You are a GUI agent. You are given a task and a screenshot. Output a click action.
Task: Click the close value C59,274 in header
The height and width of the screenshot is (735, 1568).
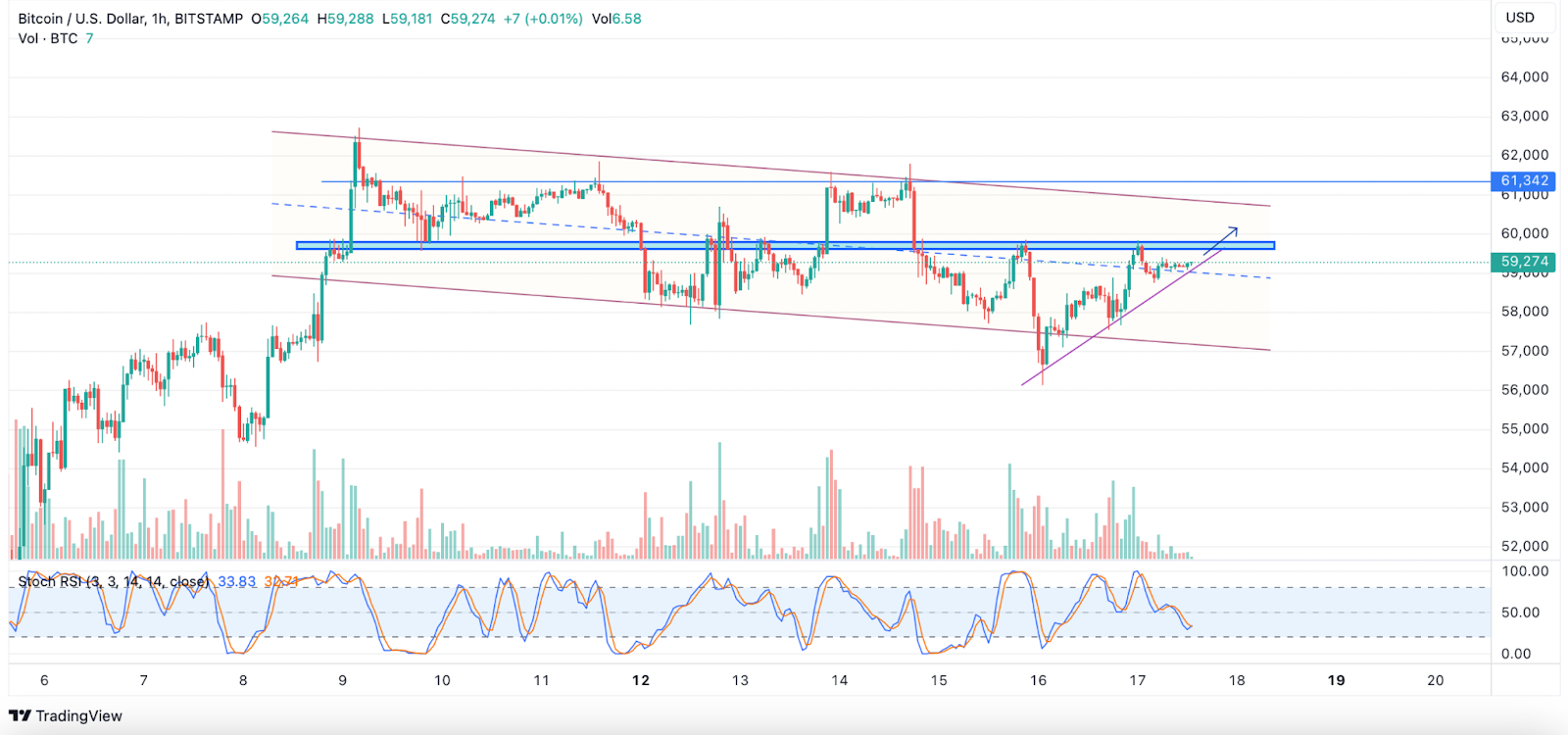pos(467,19)
